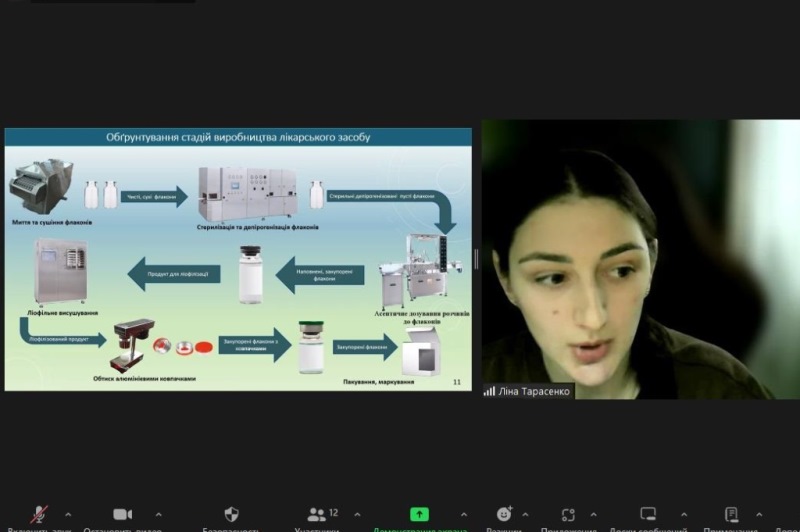
Task: Expand participants options arrow
Action: (x=357, y=515)
